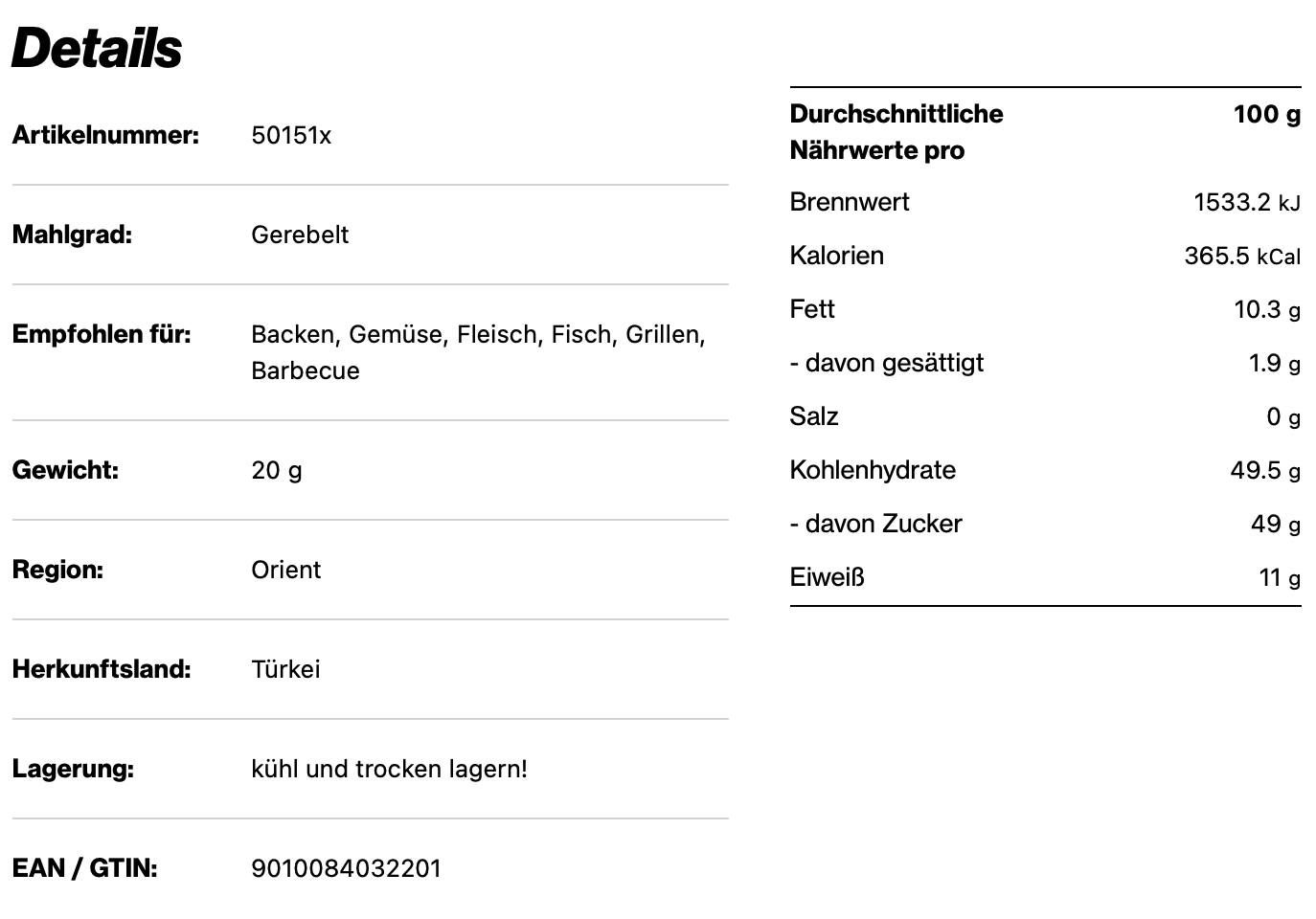Click the davon Zucker row label
This screenshot has width=1316, height=919.
point(875,524)
